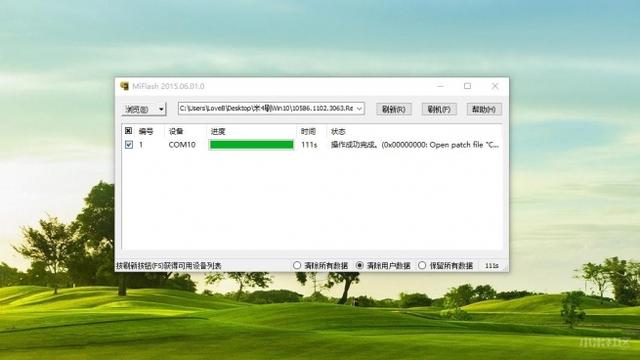Screen dimensions: 640x360
Task: Click the device number 1 cell
Action: point(141,144)
